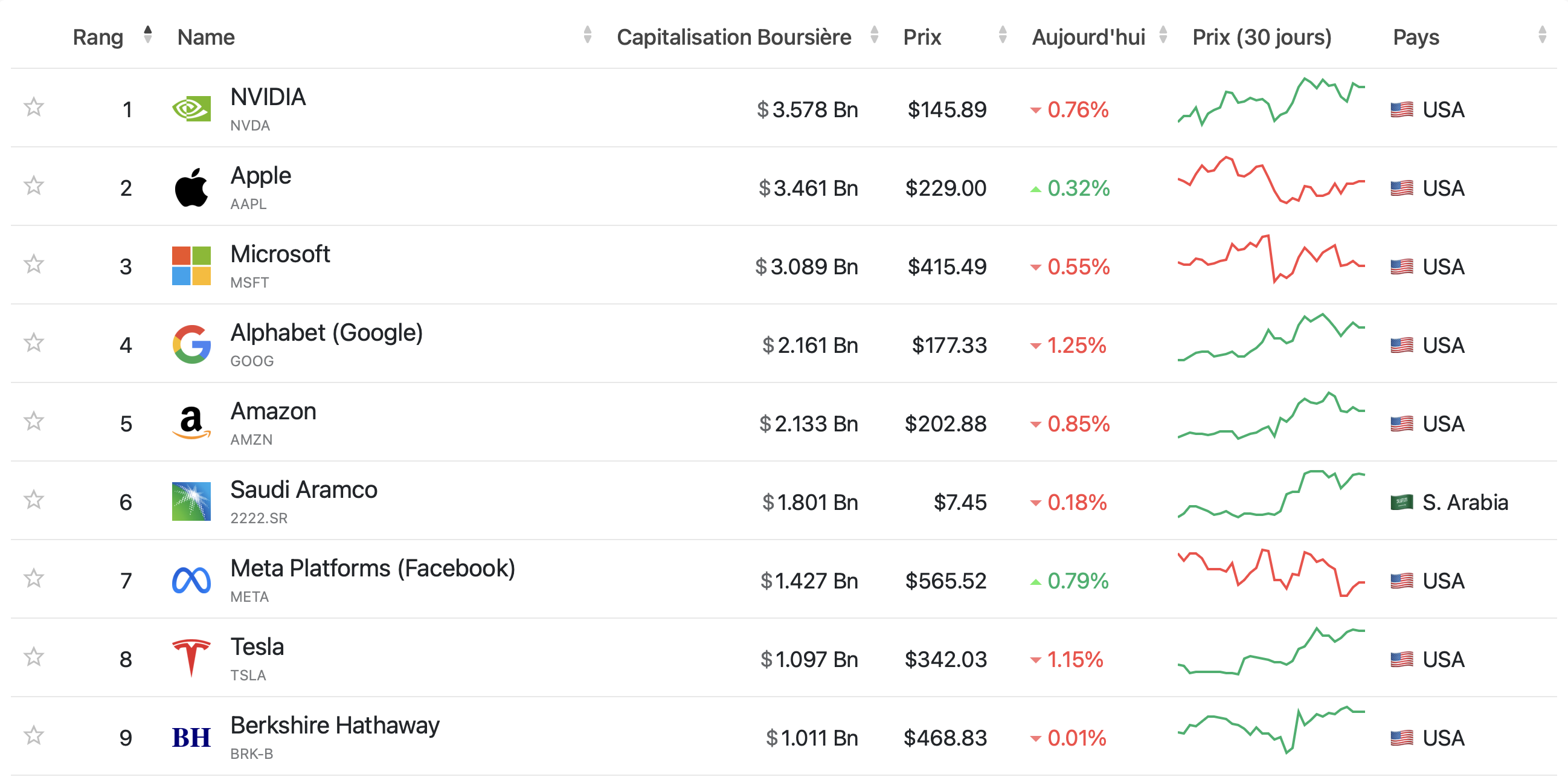Click the Meta Platforms logo icon
1568x777 pixels.
click(x=191, y=580)
